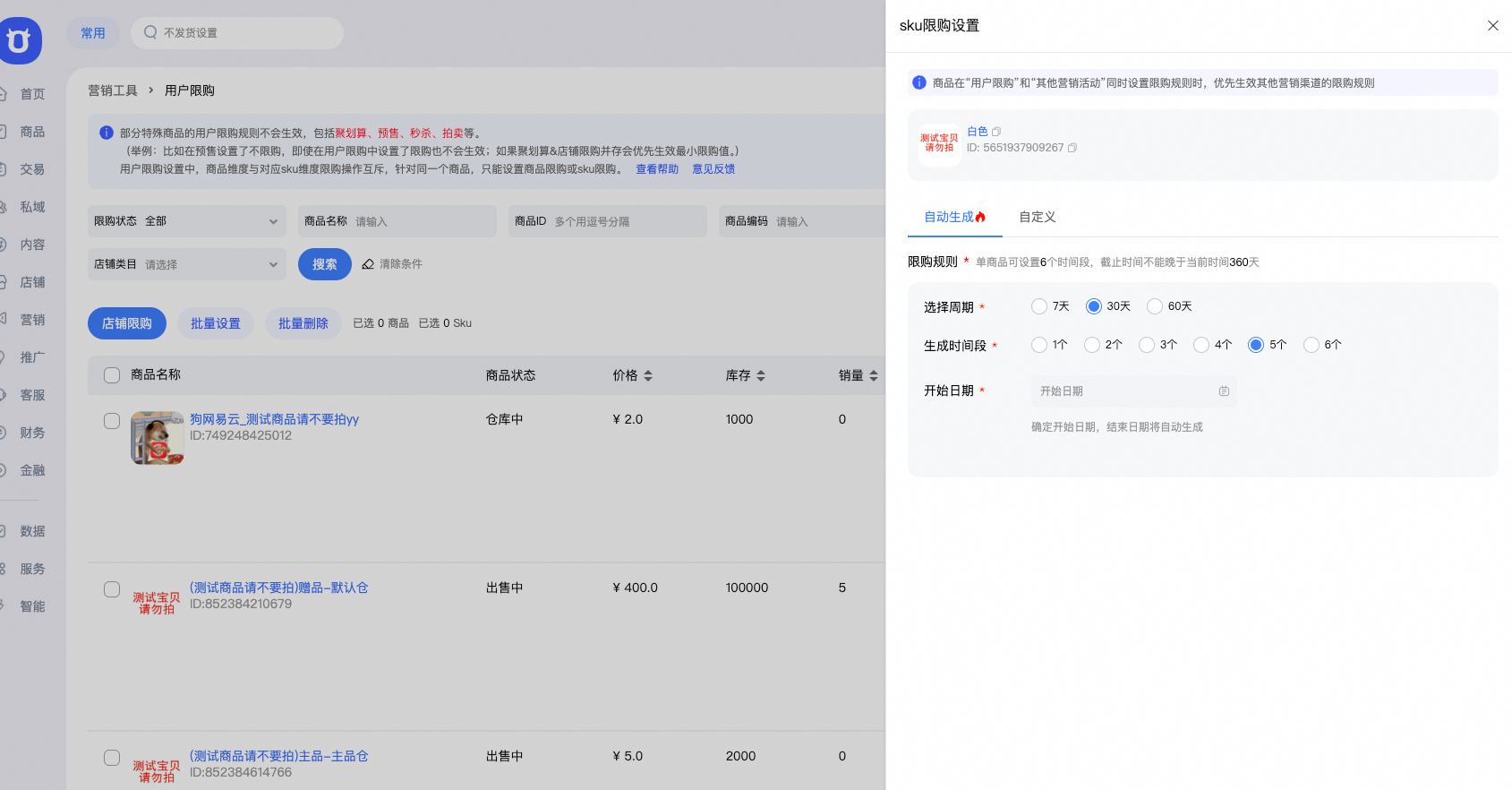1512x790 pixels.
Task: Copy the SKU ID 5651937909267
Action: tap(1072, 148)
